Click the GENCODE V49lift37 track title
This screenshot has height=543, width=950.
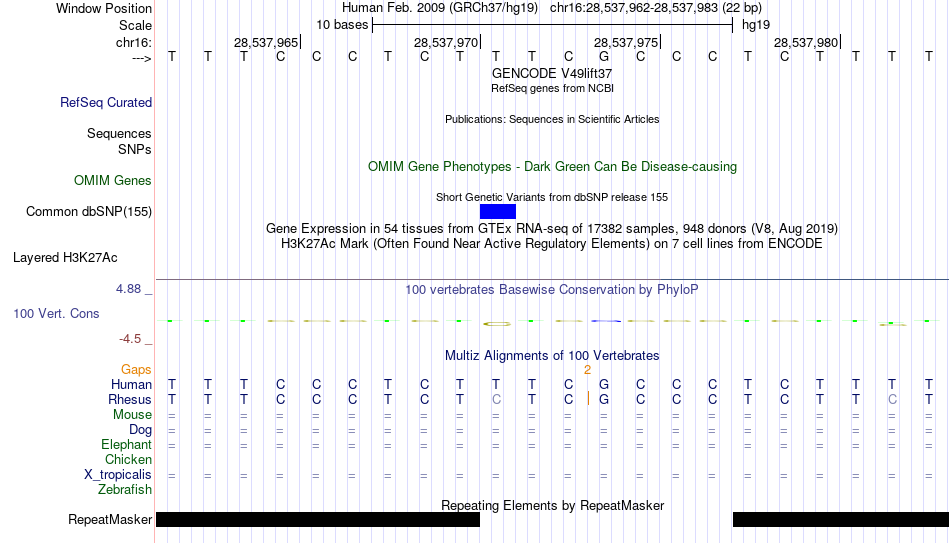[x=552, y=73]
